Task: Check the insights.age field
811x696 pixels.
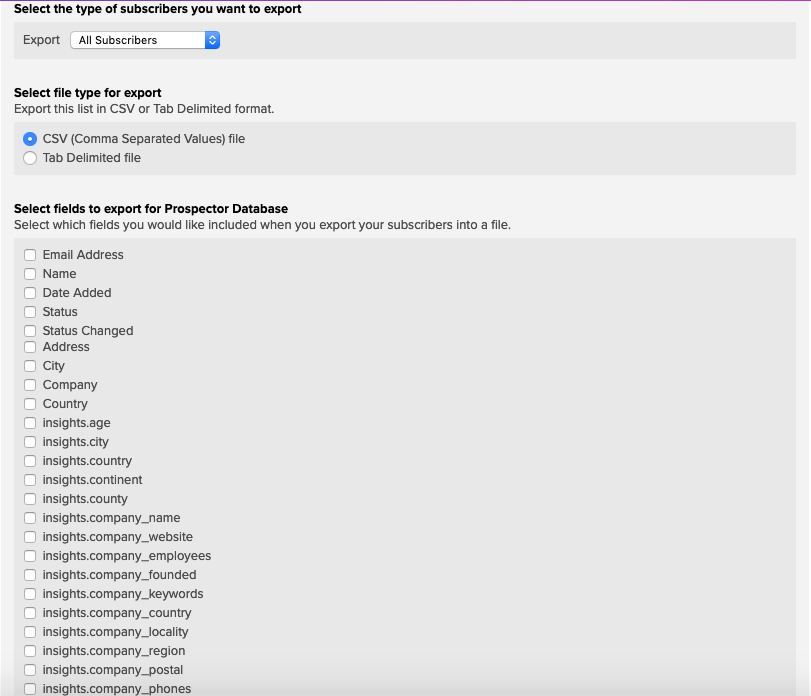Action: pos(30,423)
